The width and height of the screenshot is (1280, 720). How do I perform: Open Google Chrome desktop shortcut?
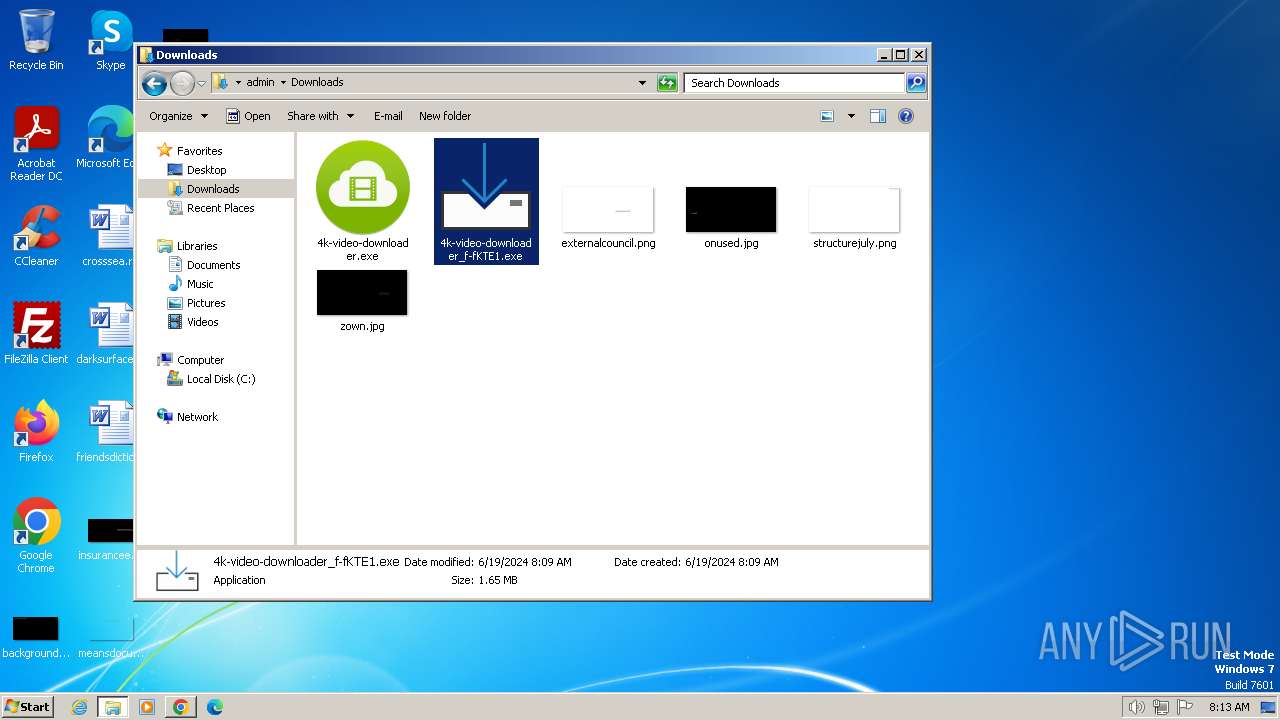(36, 536)
